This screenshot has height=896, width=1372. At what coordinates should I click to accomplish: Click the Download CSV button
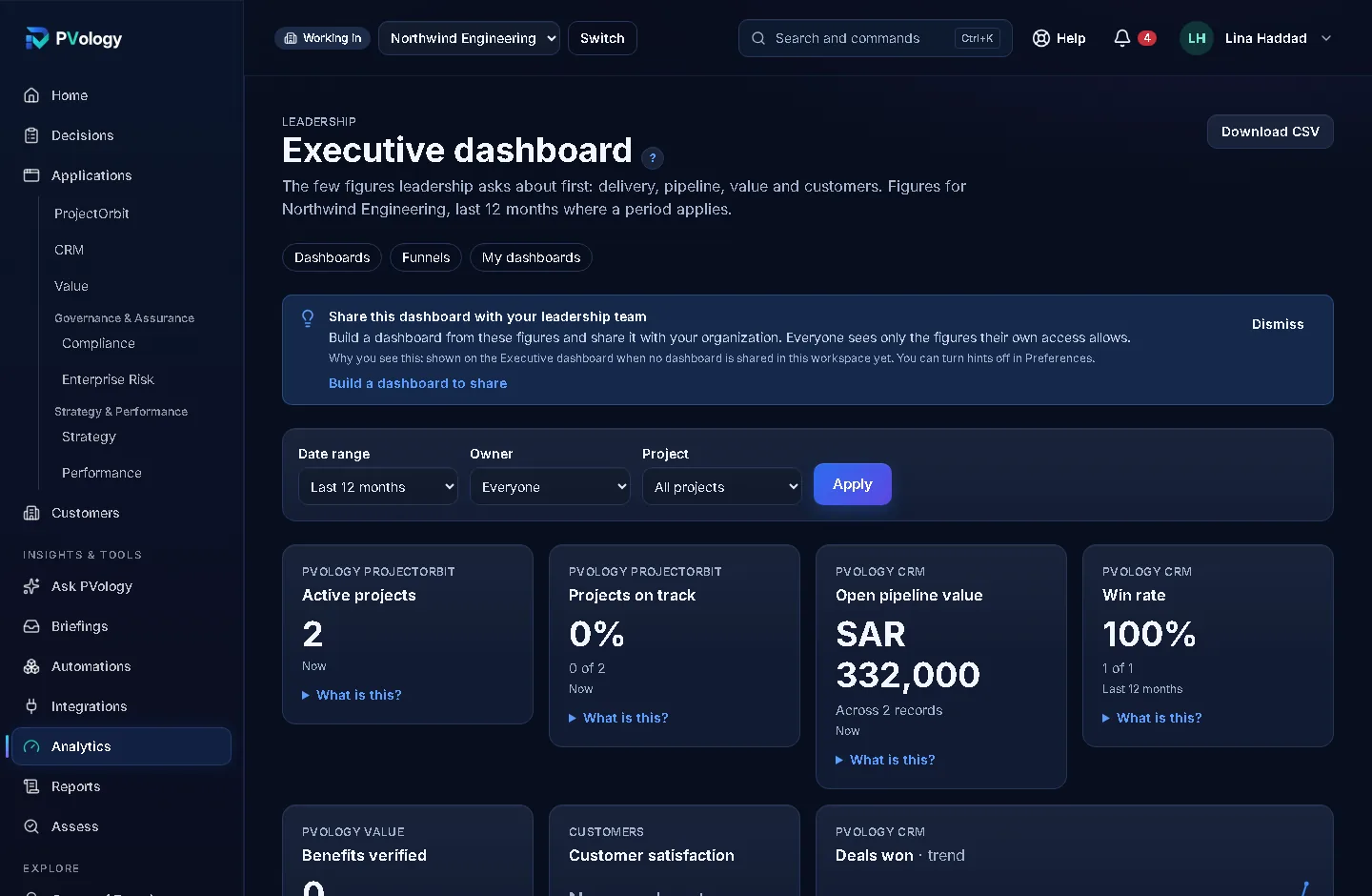pos(1270,132)
